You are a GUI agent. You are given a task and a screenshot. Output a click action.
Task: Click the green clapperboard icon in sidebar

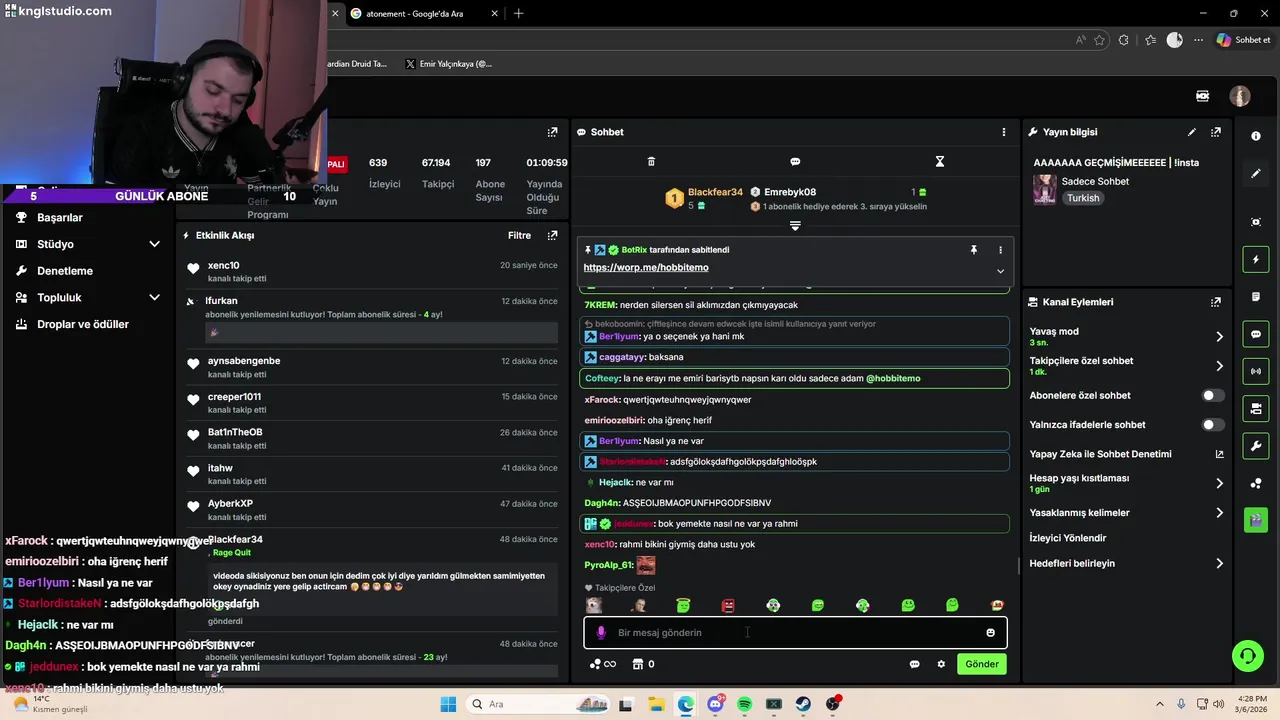tap(1256, 520)
